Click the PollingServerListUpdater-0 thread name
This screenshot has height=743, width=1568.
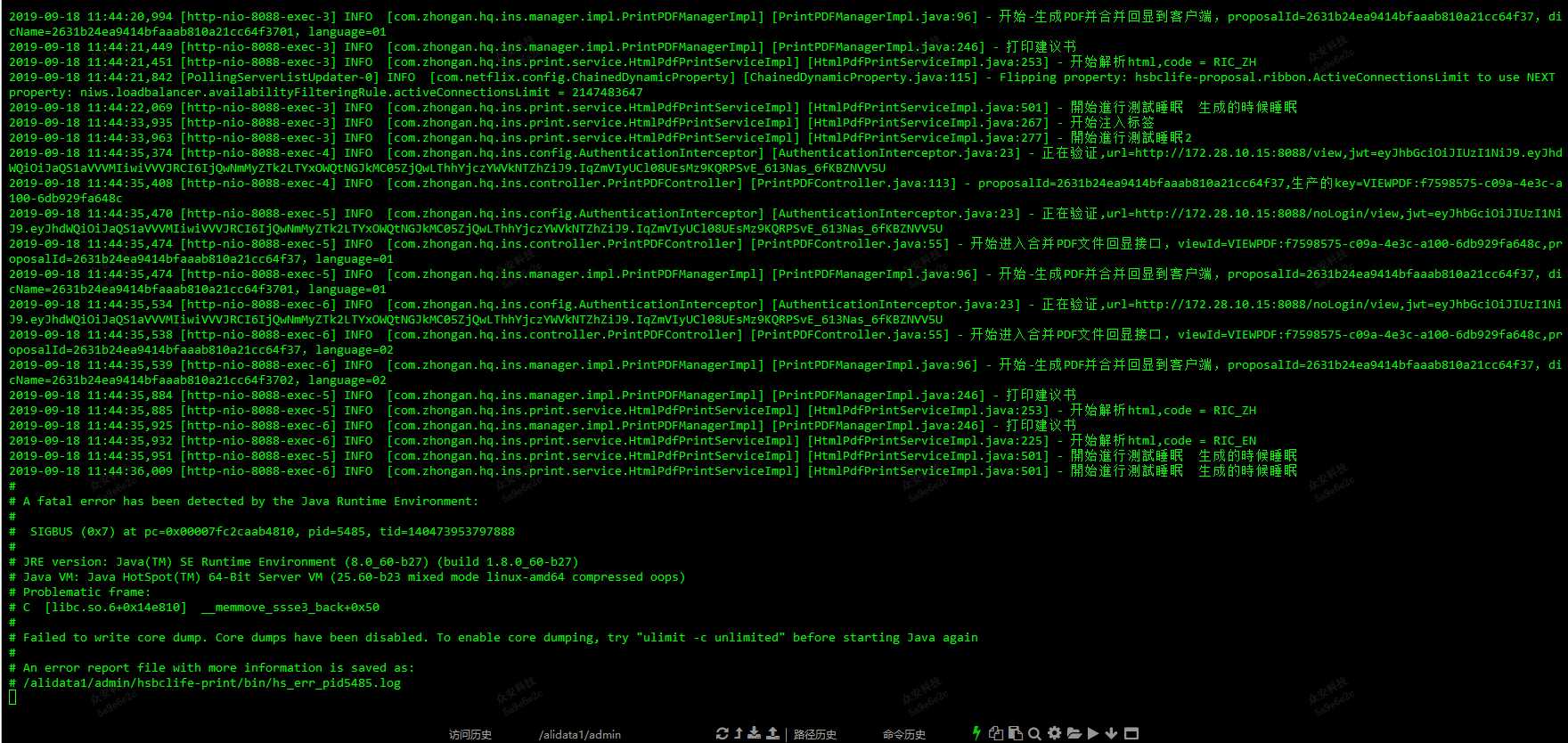280,78
